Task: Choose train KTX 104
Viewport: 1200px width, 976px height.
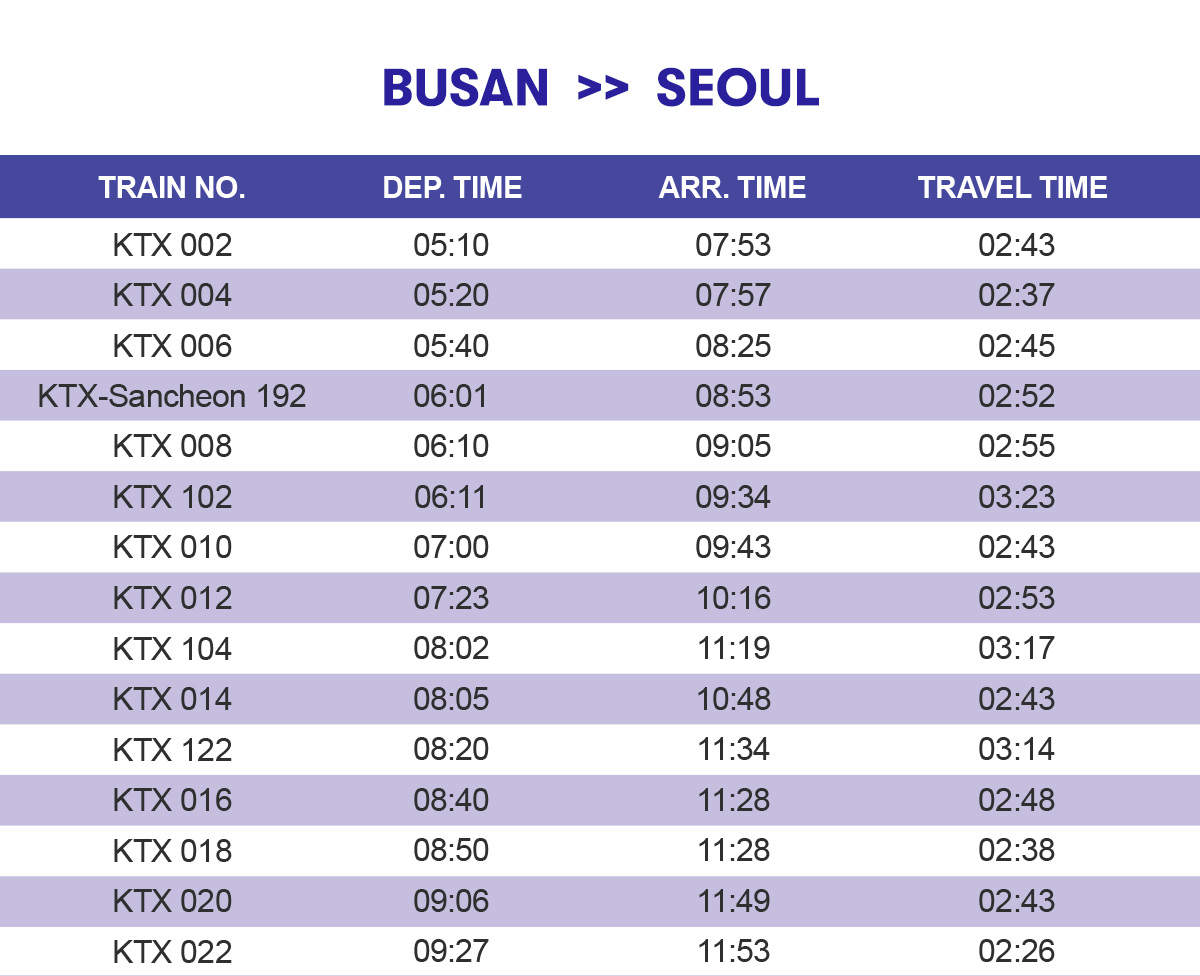Action: (172, 649)
